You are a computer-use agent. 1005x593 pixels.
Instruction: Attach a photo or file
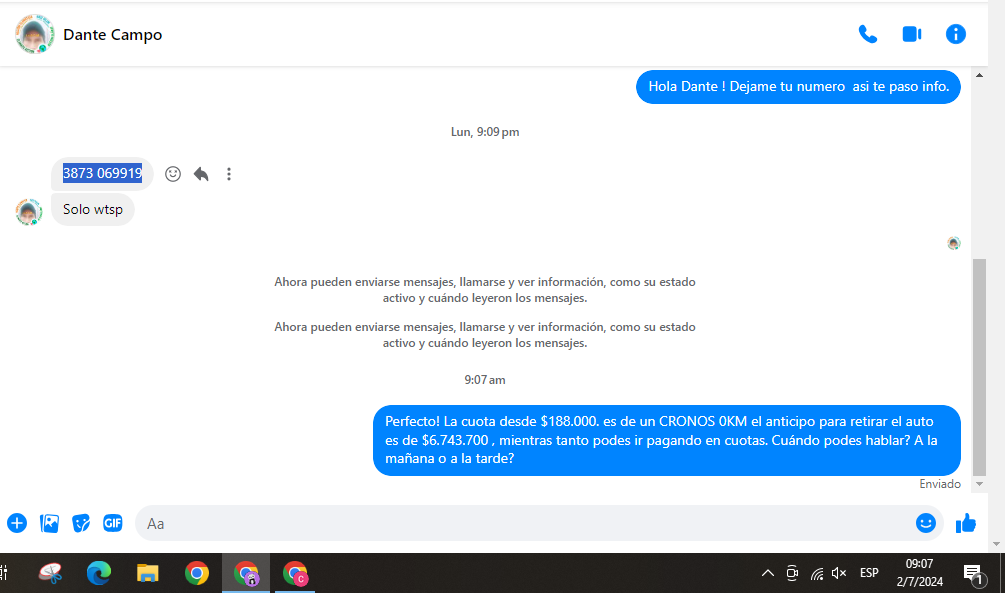click(49, 523)
